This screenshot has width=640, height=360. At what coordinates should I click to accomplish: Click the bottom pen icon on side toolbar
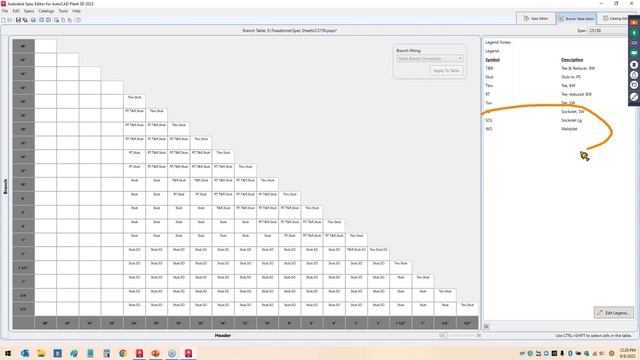click(x=634, y=97)
